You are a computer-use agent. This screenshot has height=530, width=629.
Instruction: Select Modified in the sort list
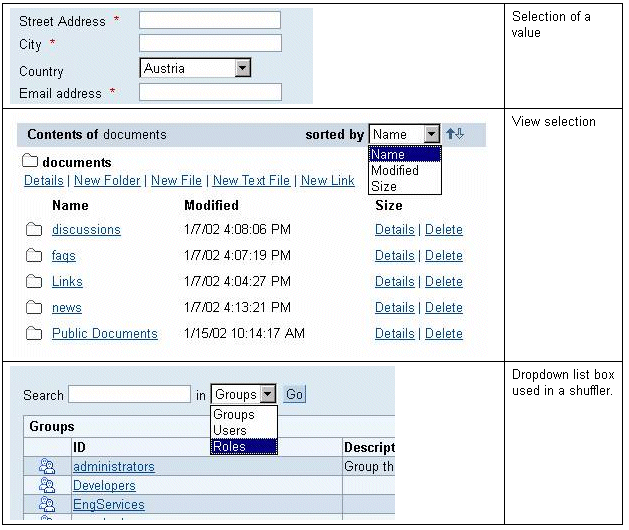tap(395, 171)
